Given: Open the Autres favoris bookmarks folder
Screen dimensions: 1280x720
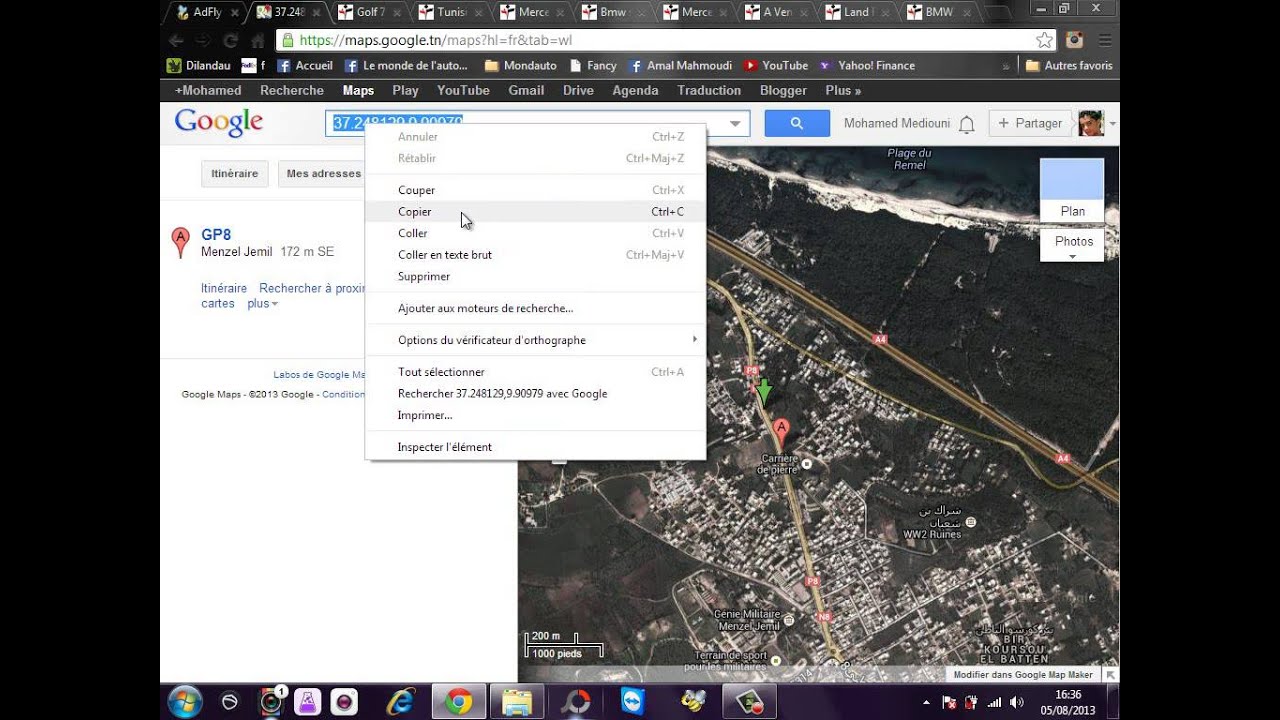Looking at the screenshot, I should [x=1069, y=66].
